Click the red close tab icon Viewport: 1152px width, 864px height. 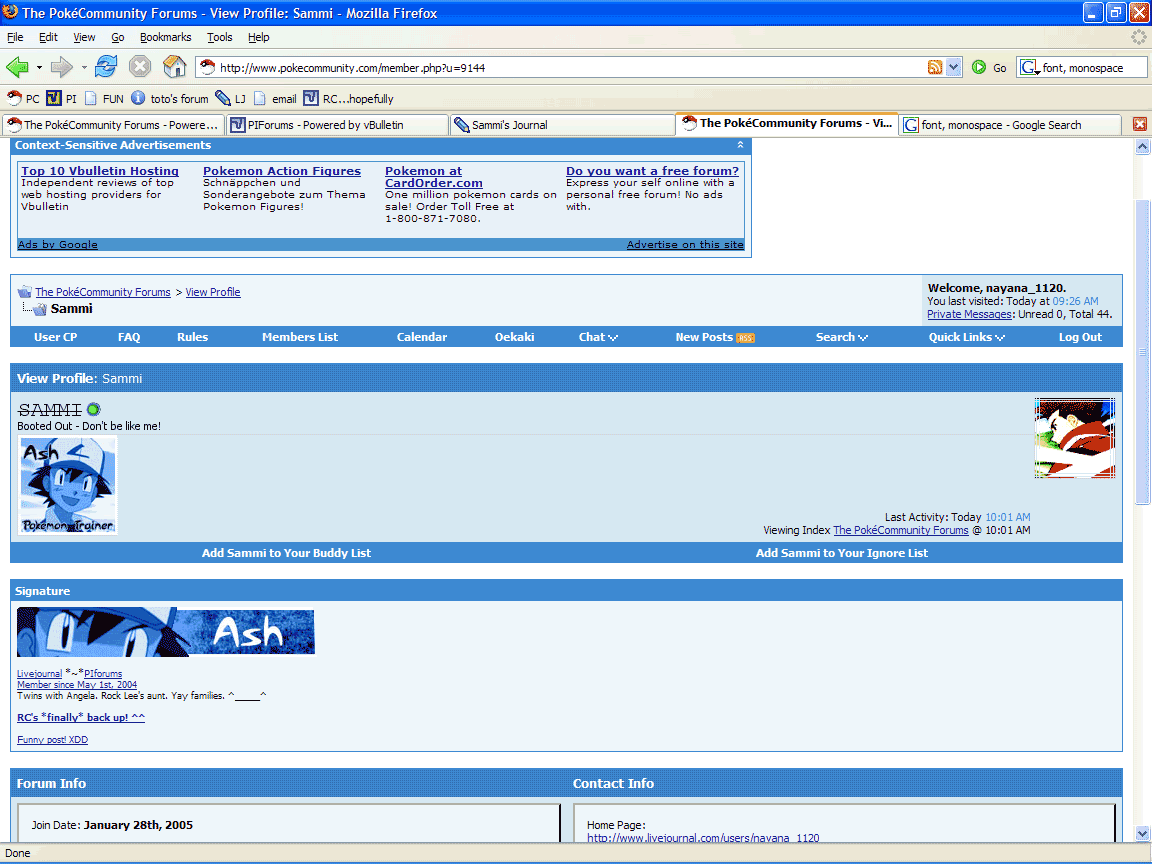coord(1140,124)
